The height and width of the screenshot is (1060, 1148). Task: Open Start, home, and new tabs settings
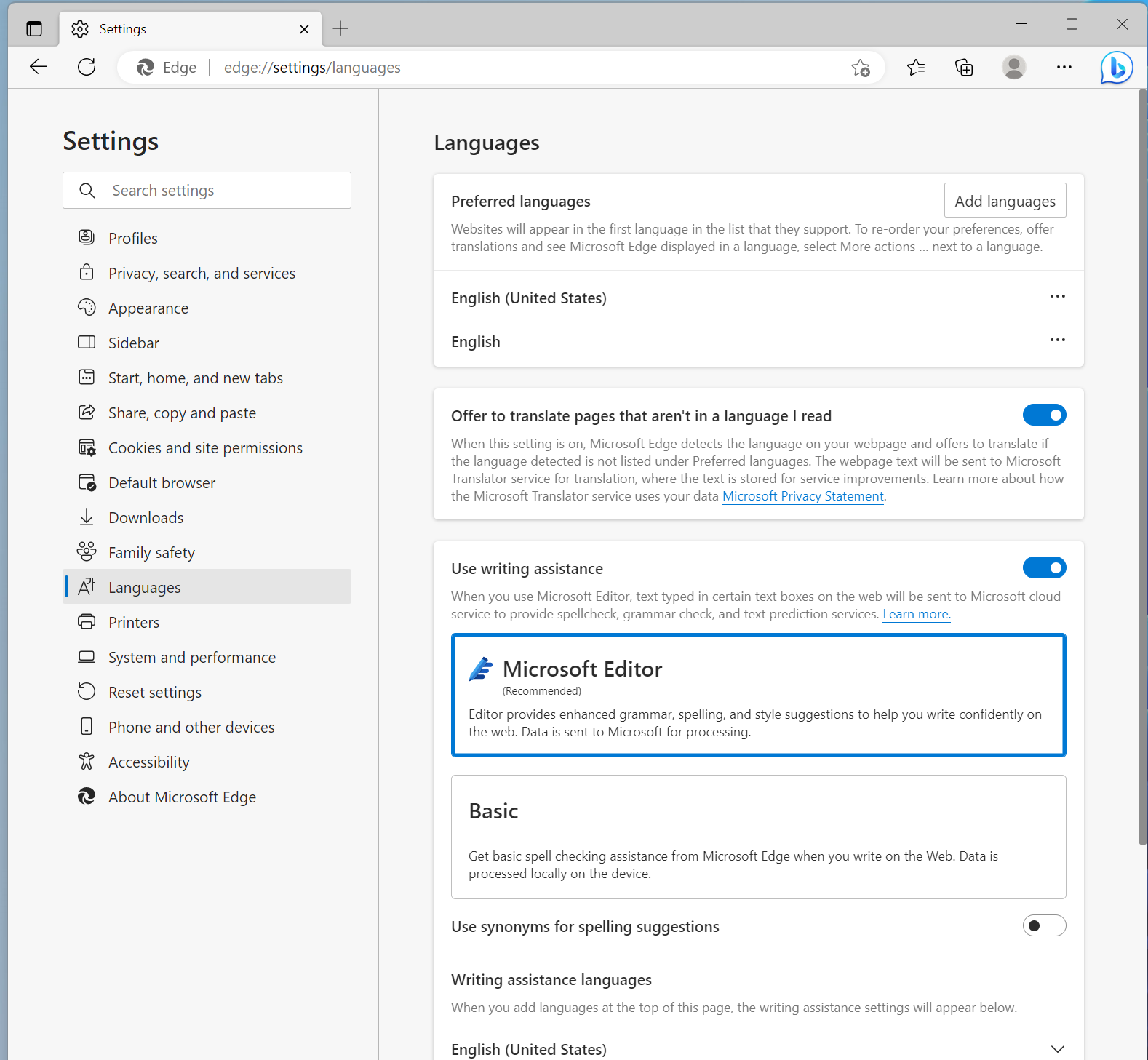click(x=207, y=378)
